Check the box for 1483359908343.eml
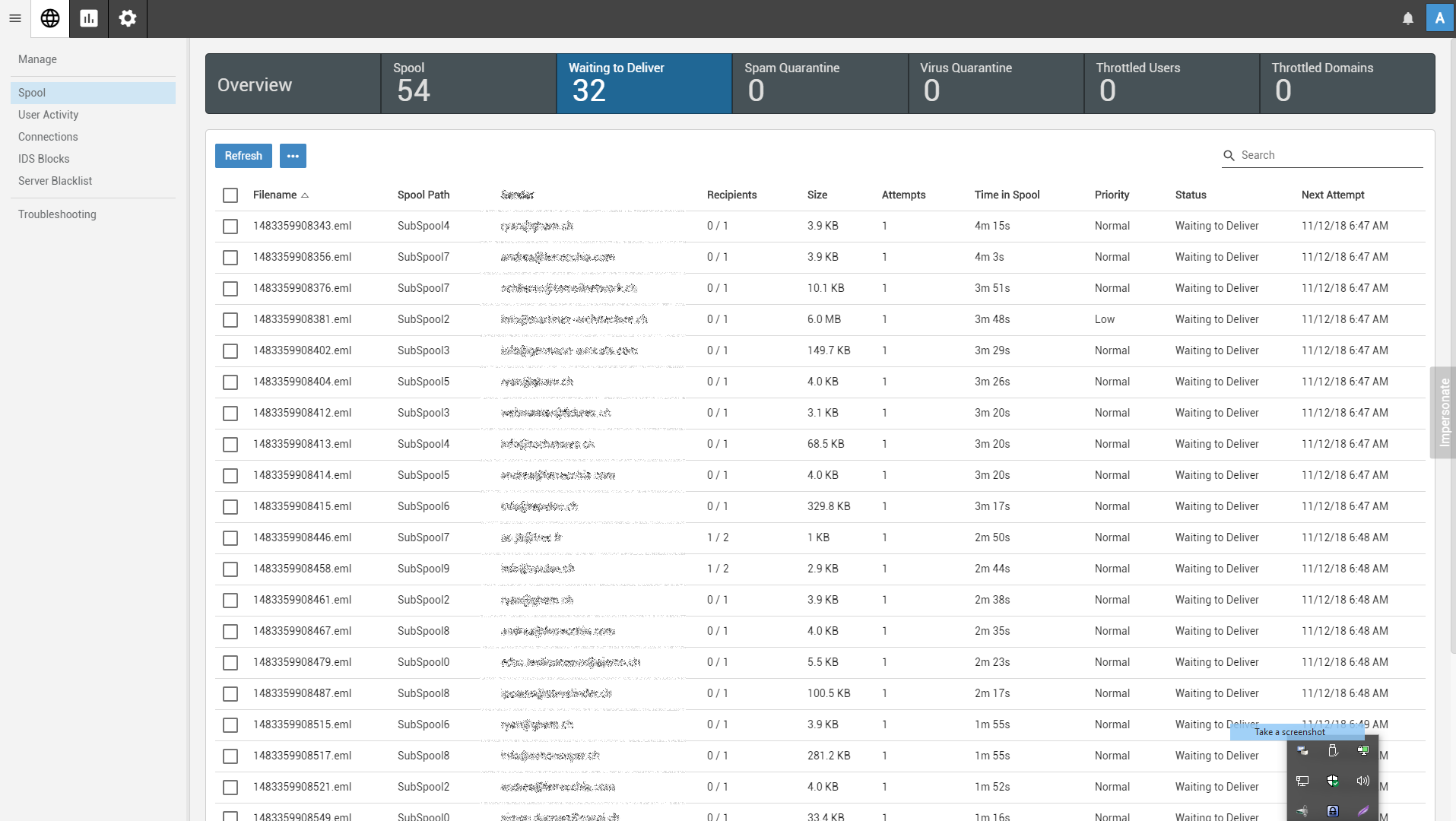This screenshot has width=1456, height=821. click(x=230, y=227)
